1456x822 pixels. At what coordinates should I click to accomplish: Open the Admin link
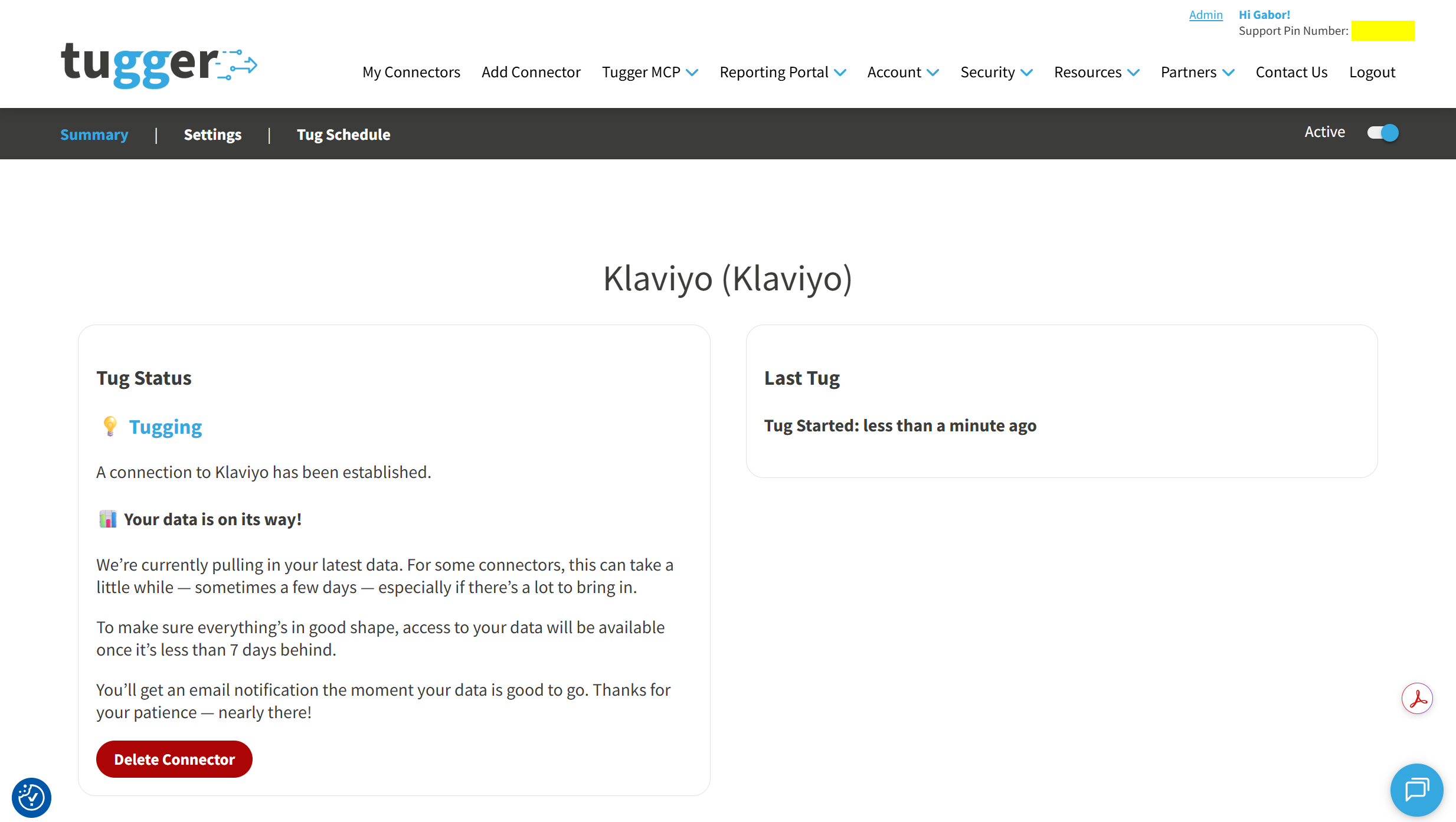1206,15
